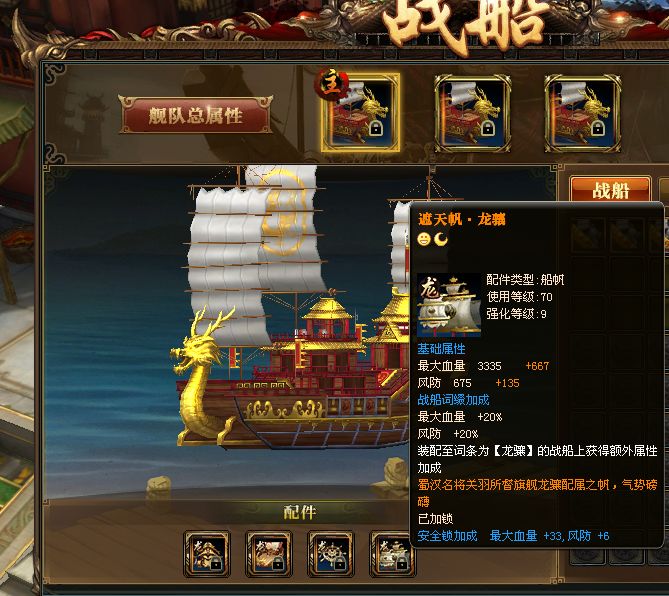Click the 配件 accessories section header
669x596 pixels.
[x=300, y=512]
